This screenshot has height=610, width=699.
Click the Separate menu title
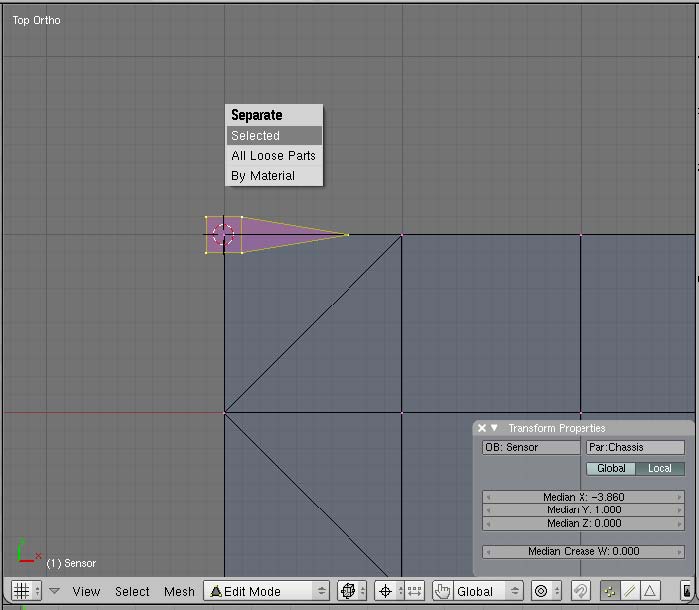coord(257,115)
